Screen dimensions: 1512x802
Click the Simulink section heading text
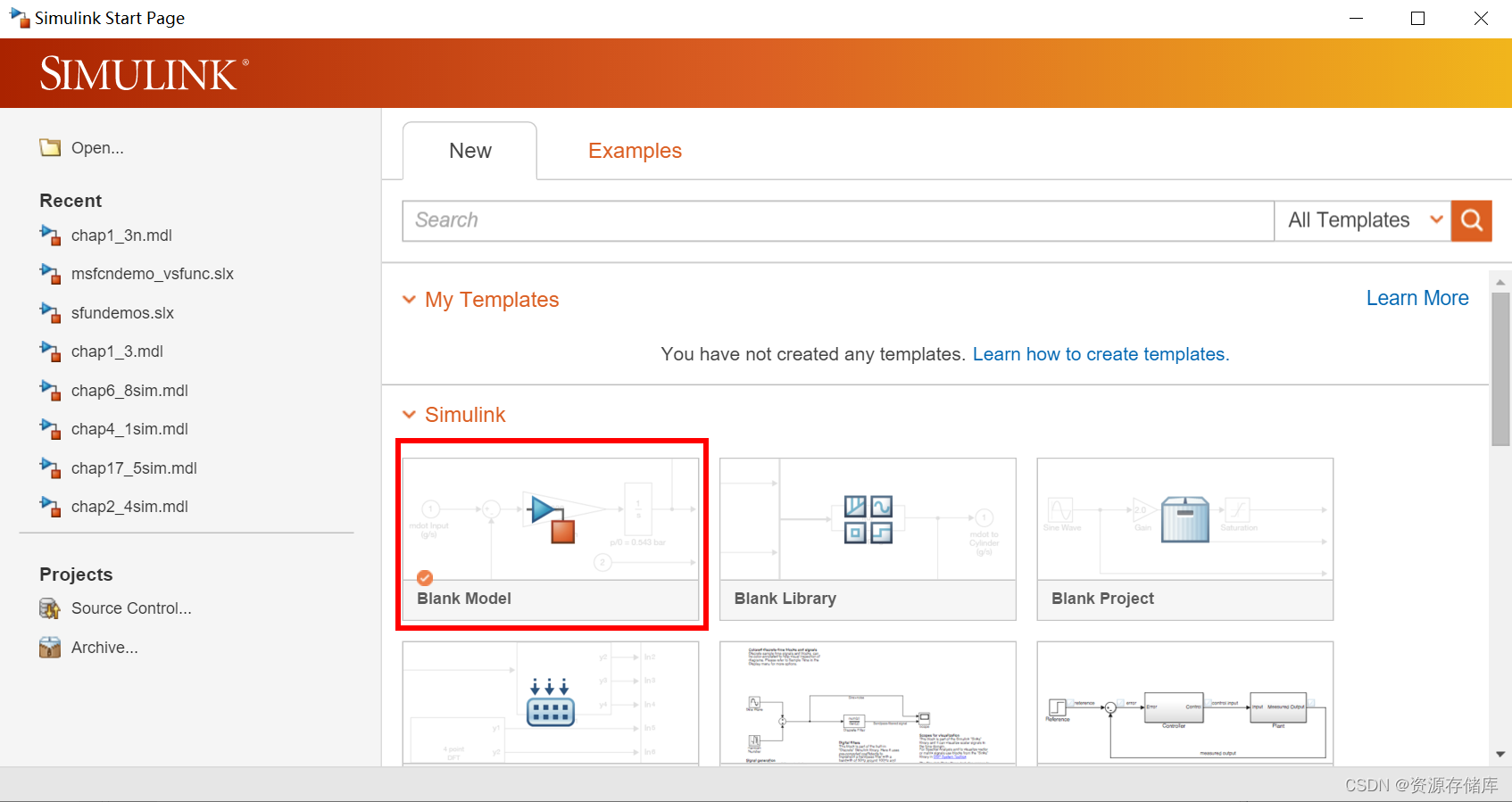(x=465, y=415)
